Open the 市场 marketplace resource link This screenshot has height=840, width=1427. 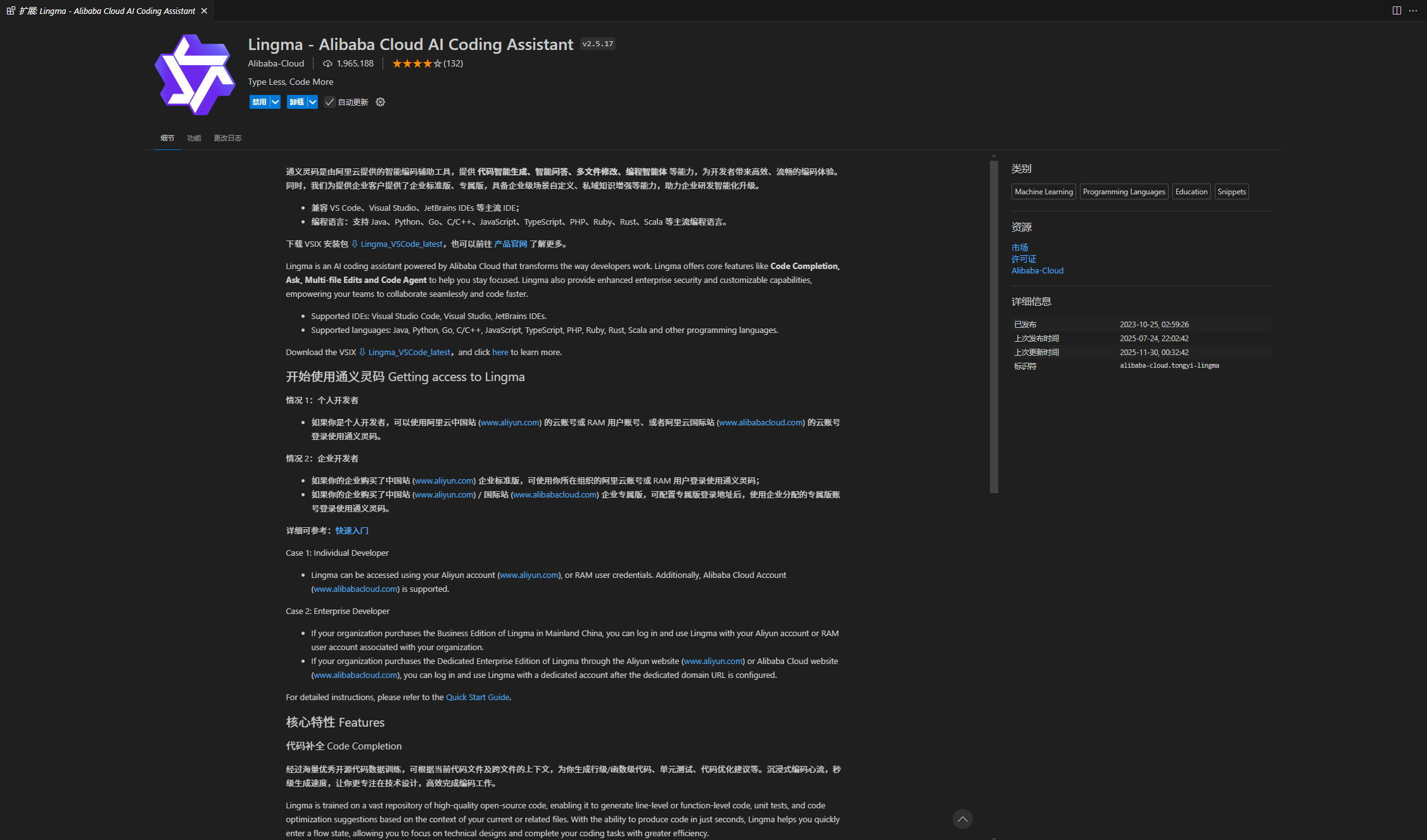click(x=1019, y=248)
